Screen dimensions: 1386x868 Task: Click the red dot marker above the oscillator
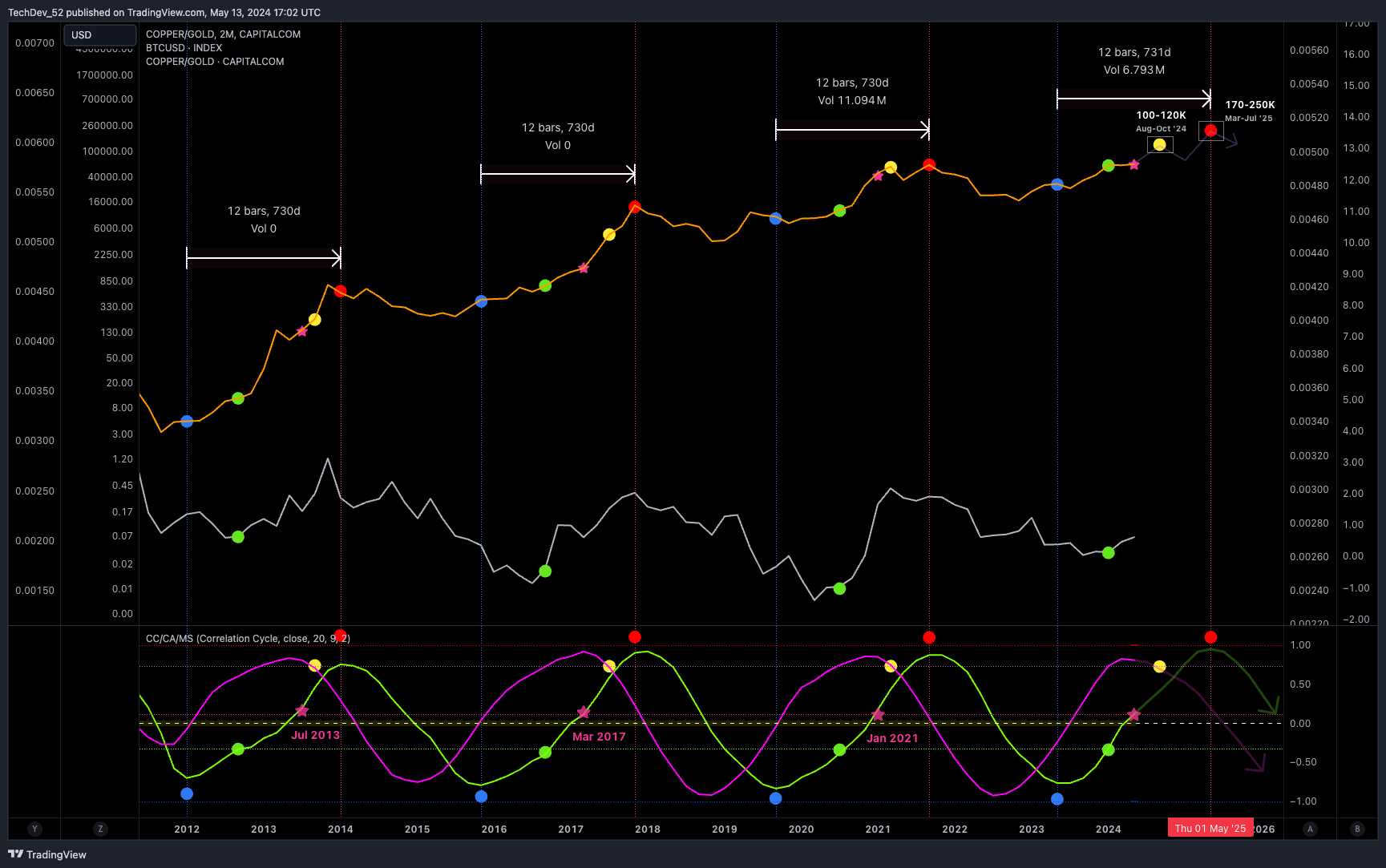pos(635,637)
